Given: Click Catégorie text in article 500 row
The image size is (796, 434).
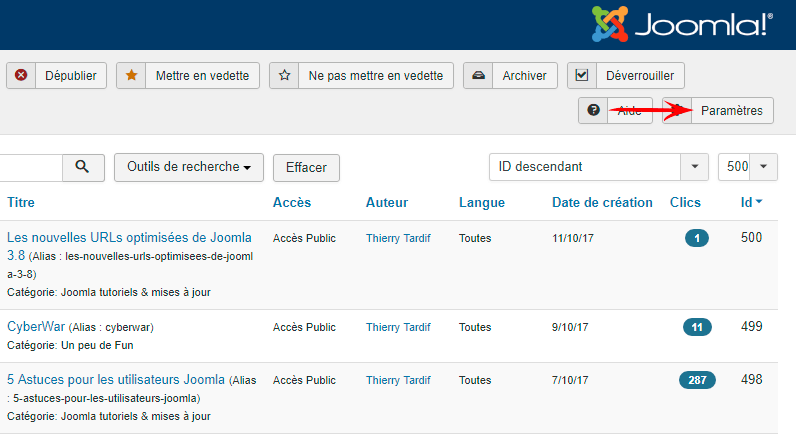Looking at the screenshot, I should (109, 292).
